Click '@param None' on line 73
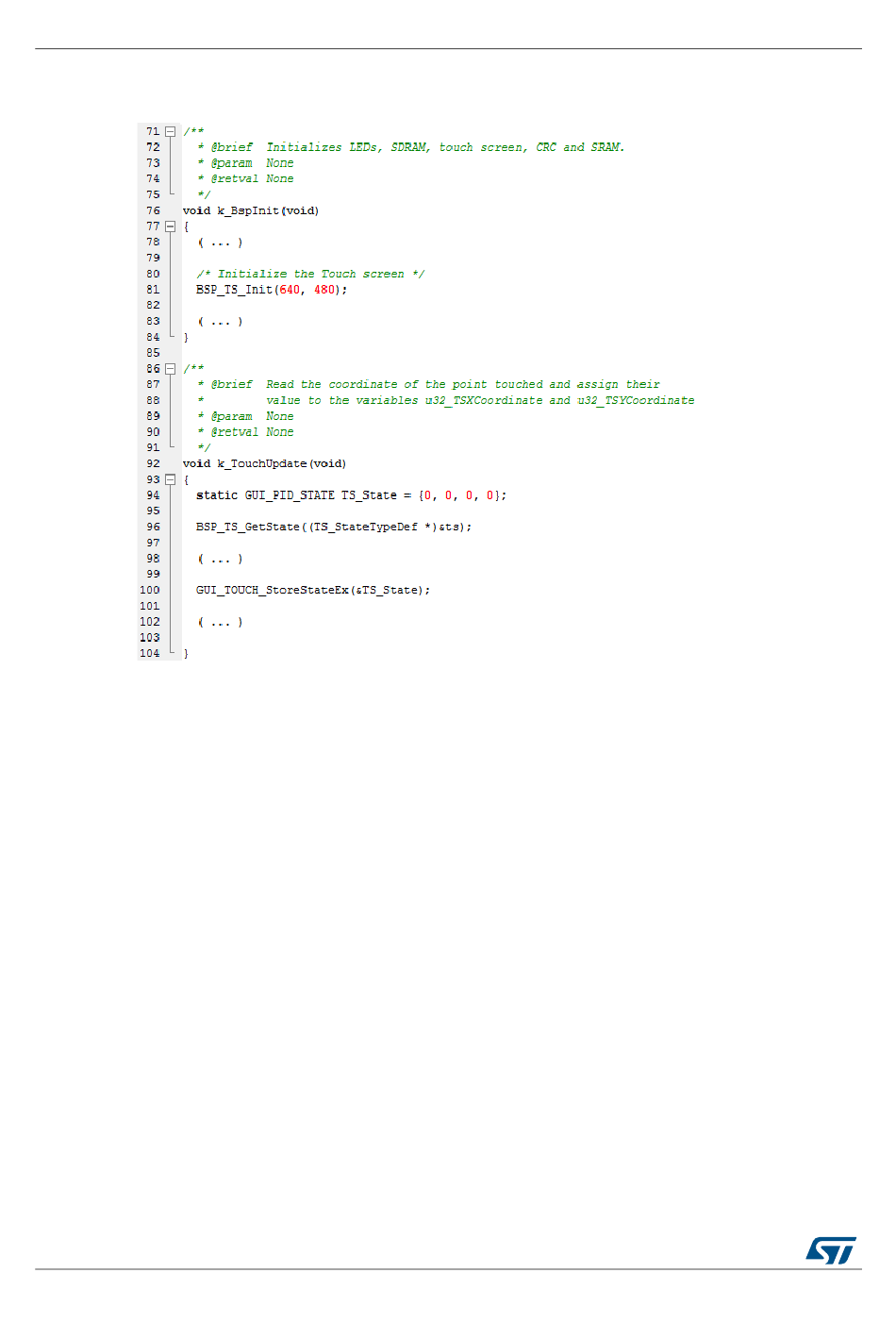The image size is (896, 1340). [x=245, y=163]
